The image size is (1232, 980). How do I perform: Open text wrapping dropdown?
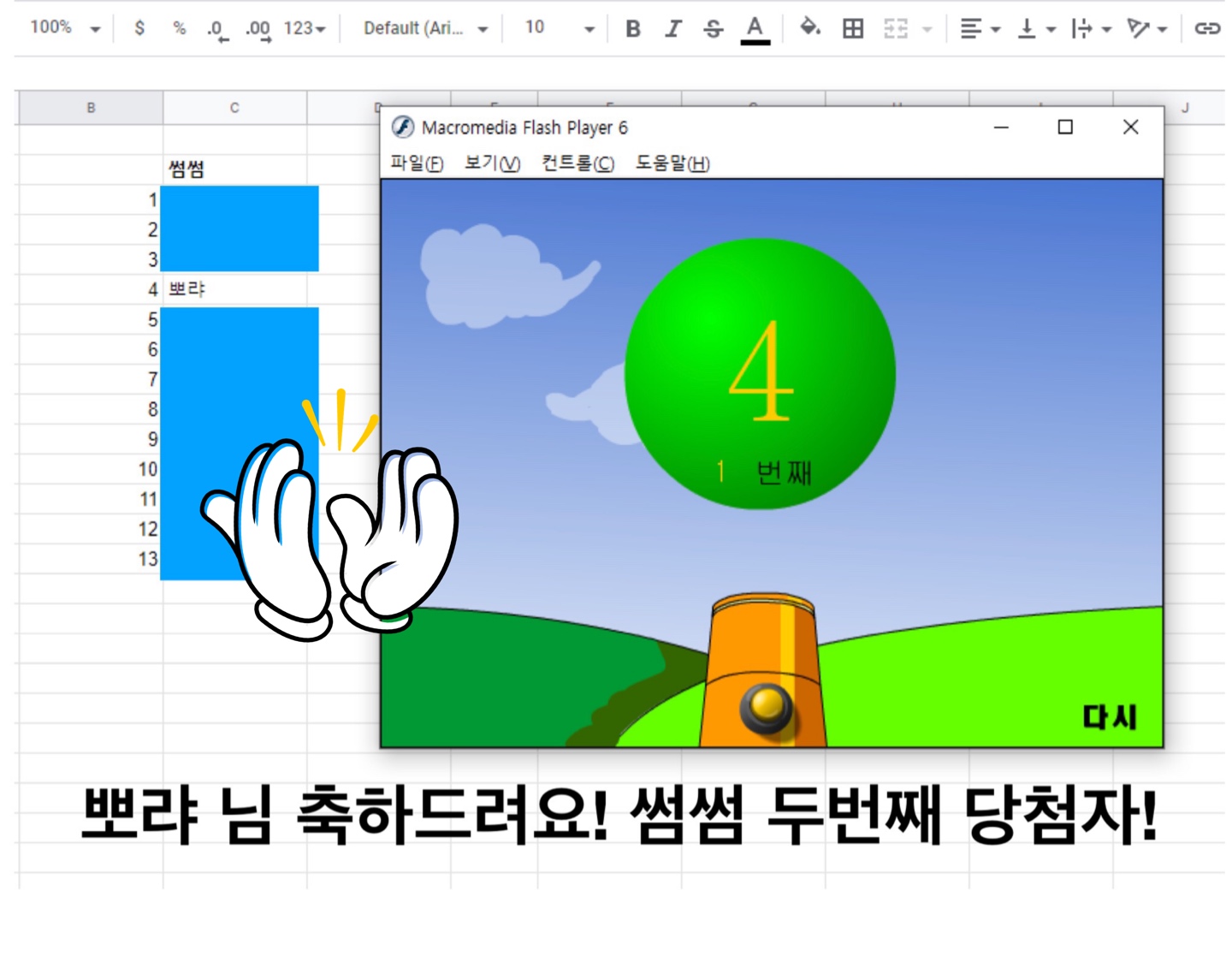click(x=1092, y=29)
